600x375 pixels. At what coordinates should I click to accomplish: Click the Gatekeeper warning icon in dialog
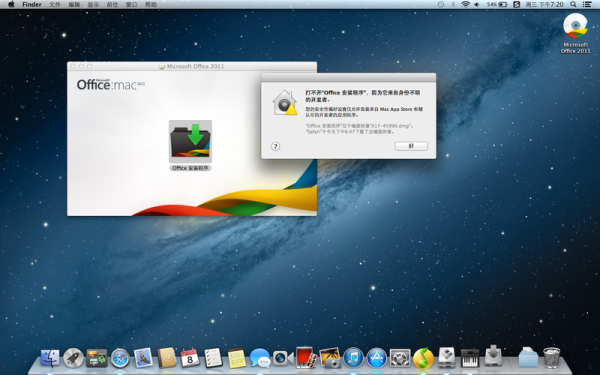285,103
